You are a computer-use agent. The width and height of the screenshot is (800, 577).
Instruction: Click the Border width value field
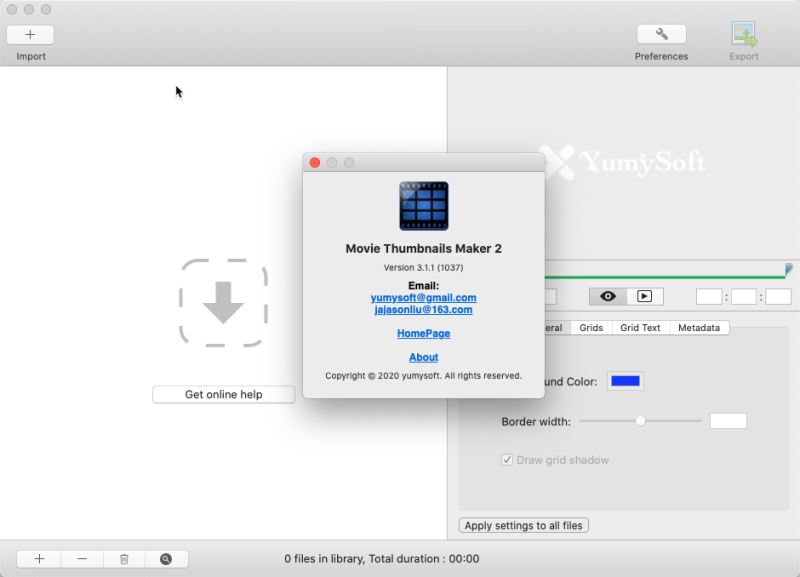point(728,421)
